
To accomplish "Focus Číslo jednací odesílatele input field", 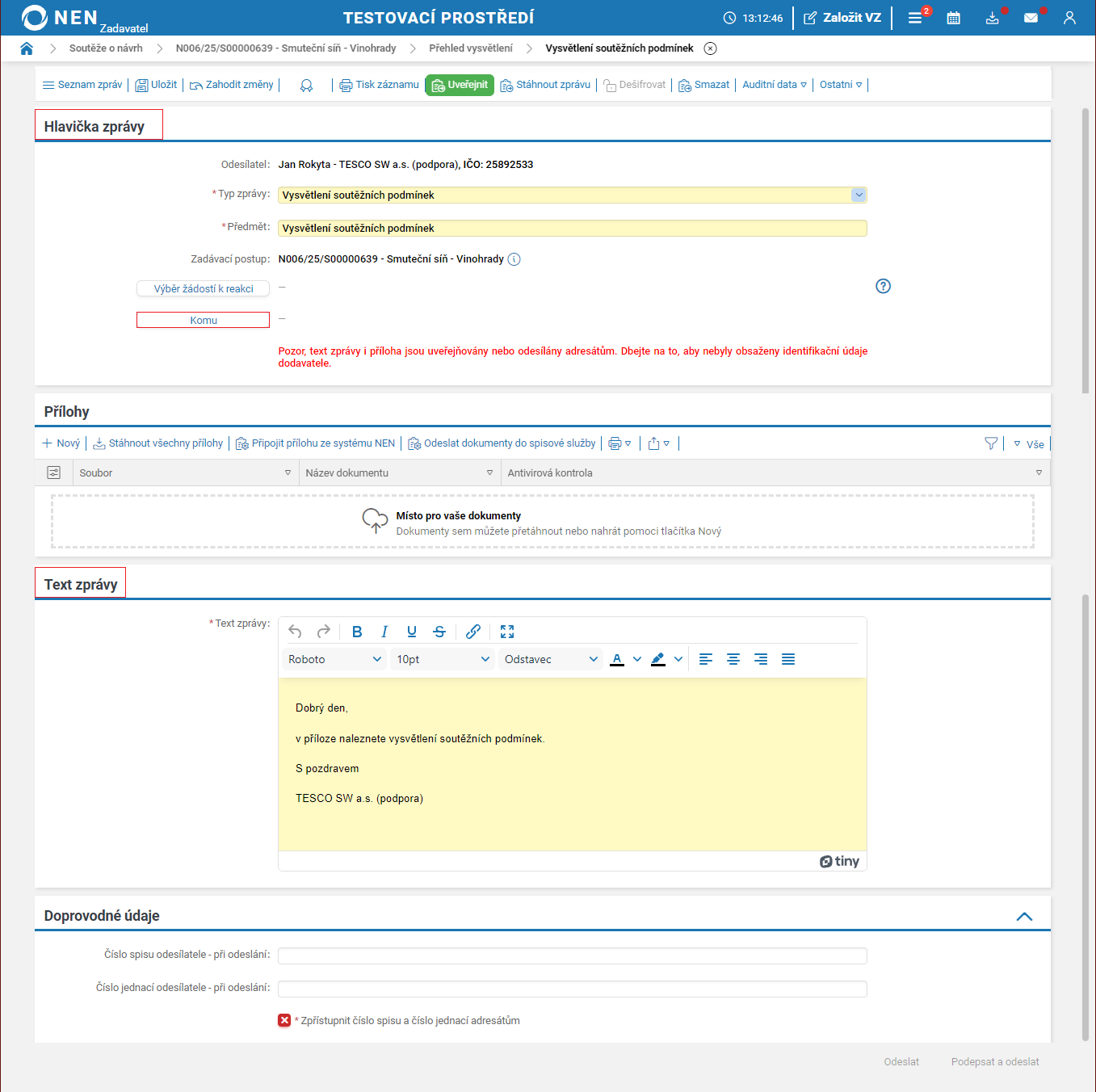I will click(573, 989).
